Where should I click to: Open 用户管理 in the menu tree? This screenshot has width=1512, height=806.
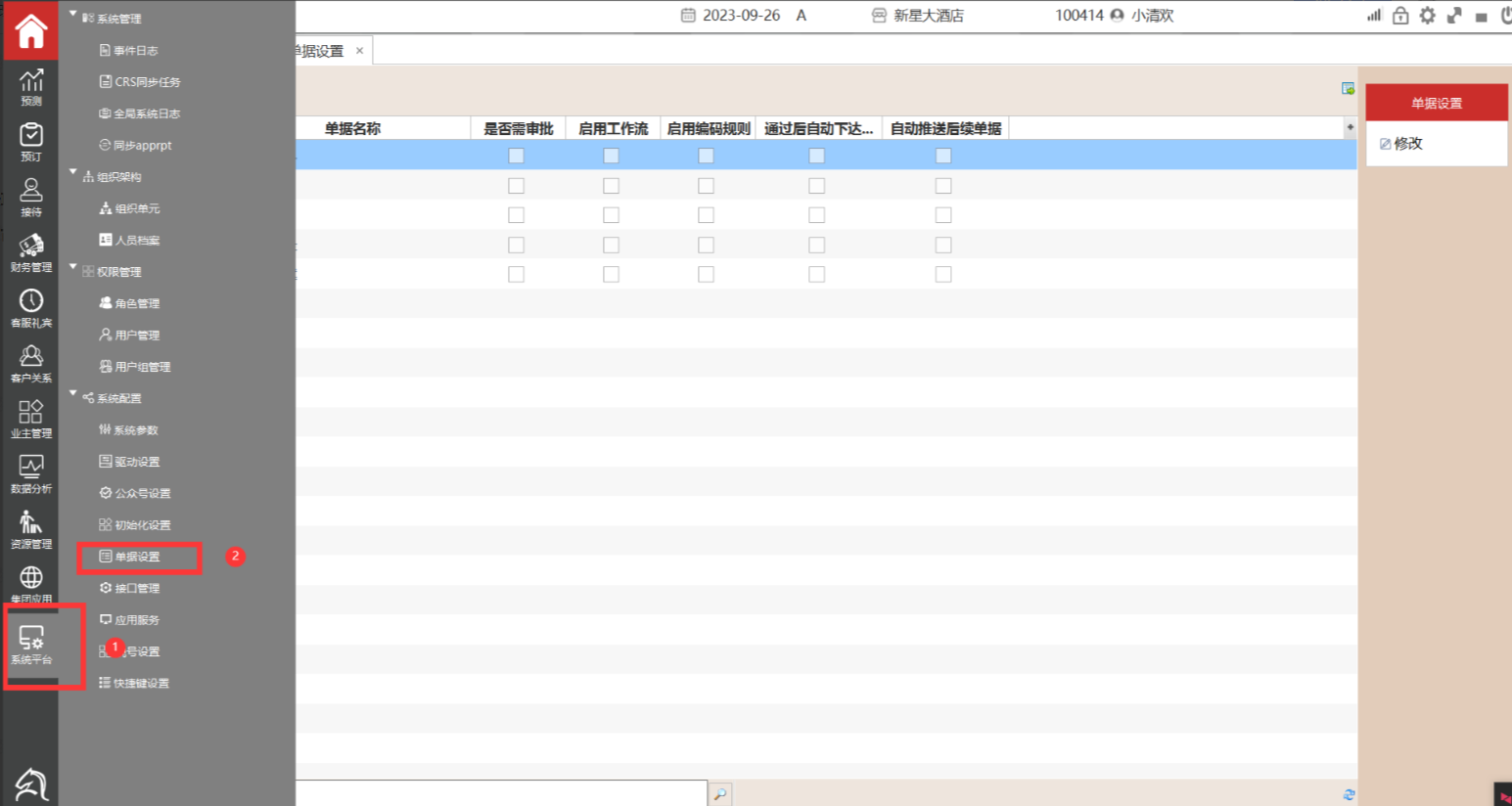click(137, 336)
